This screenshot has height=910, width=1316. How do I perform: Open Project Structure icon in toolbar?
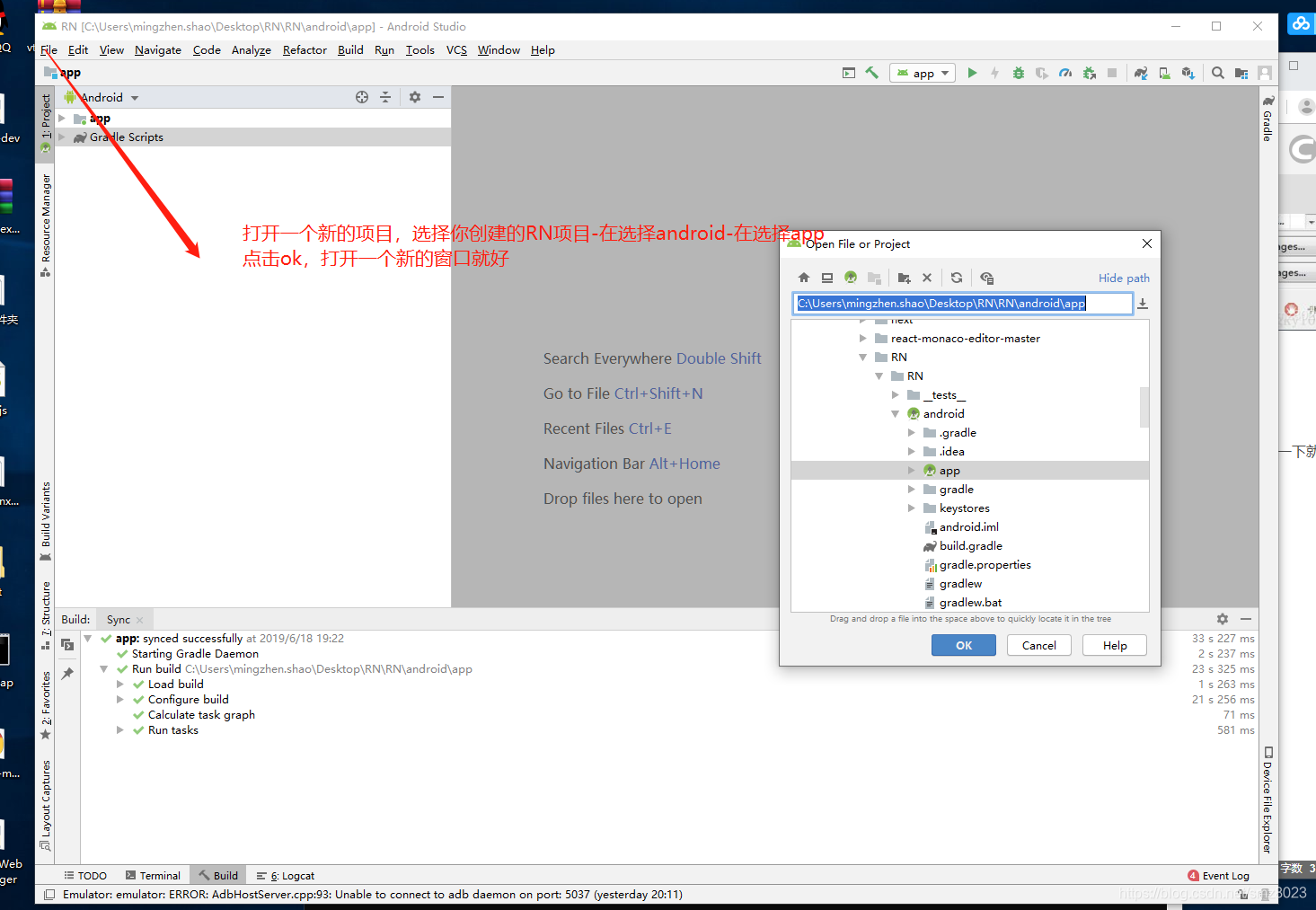click(1241, 73)
